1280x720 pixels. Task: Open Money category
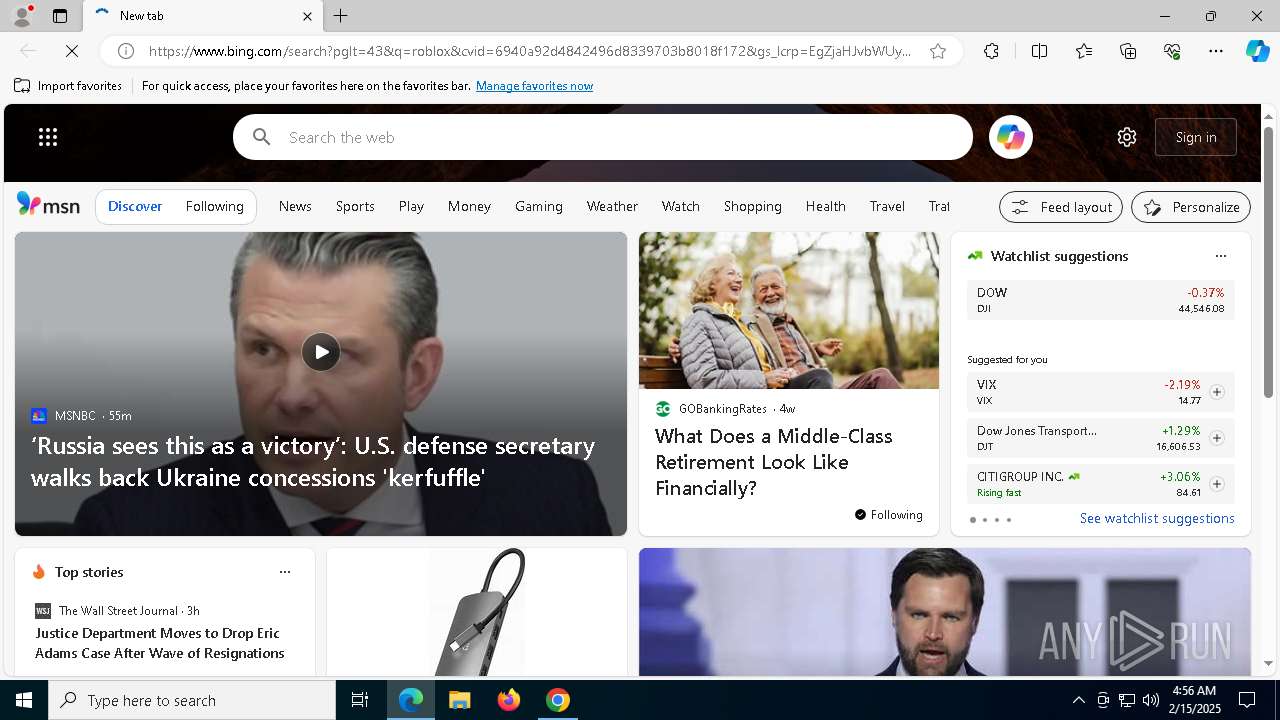tap(469, 206)
